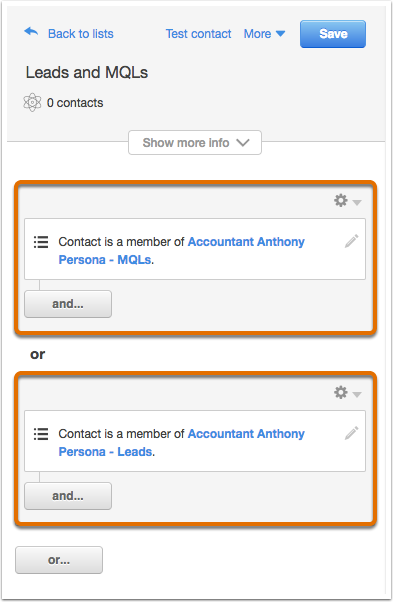
Task: Open Accountant Anthony Persona - MQLs list link
Action: [x=181, y=251]
